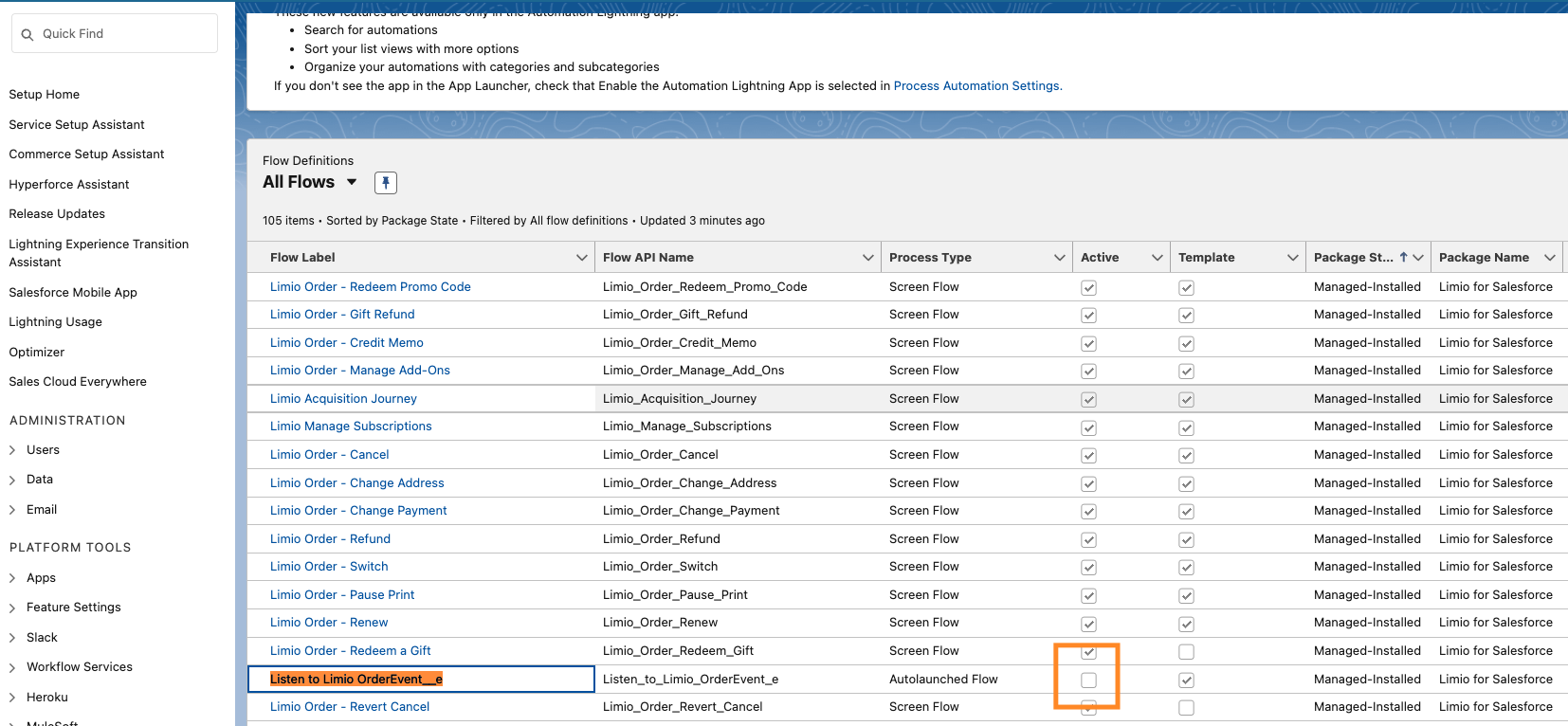Select the Limio_Order_Switch API name cell

pyautogui.click(x=738, y=567)
